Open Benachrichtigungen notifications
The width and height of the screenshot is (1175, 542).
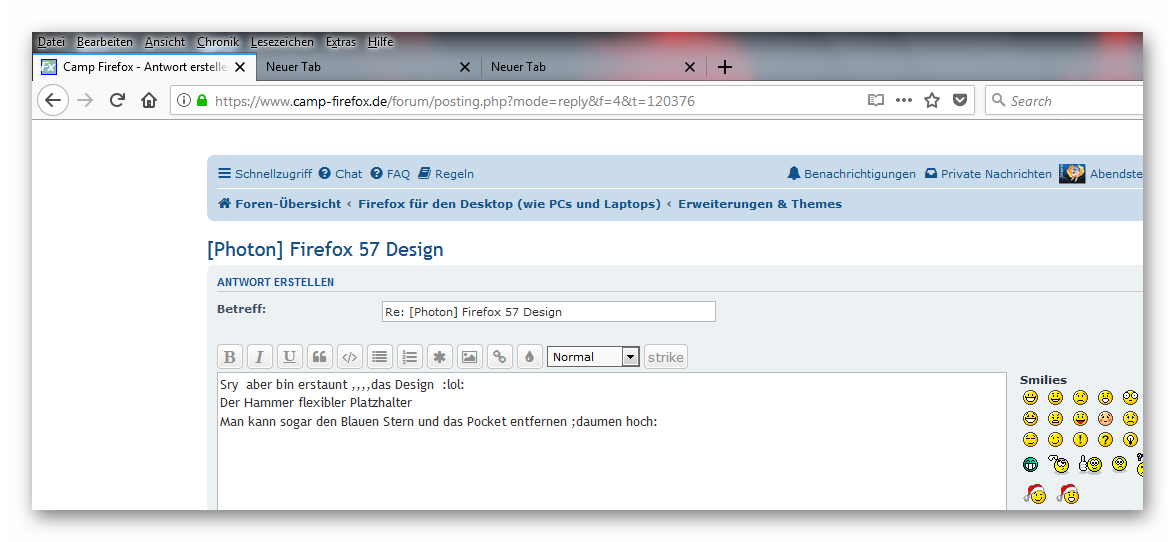851,174
